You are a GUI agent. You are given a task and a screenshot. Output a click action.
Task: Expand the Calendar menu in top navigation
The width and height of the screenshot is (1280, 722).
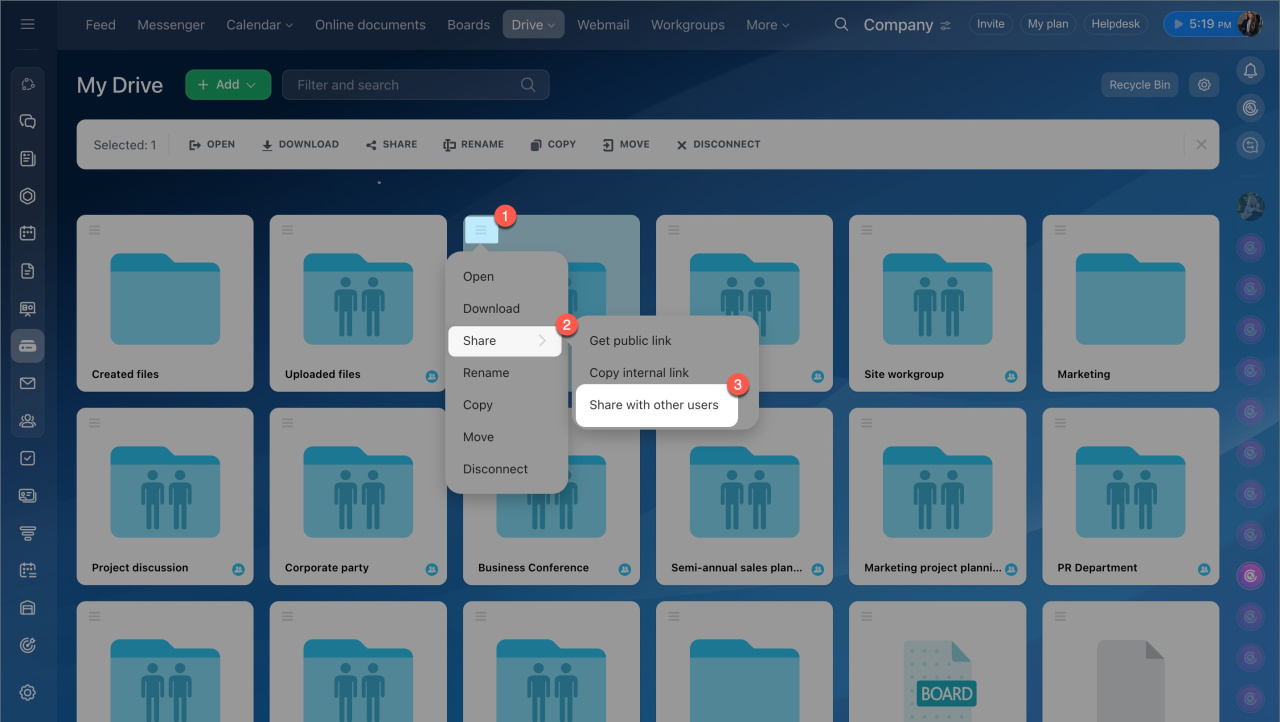pyautogui.click(x=259, y=25)
